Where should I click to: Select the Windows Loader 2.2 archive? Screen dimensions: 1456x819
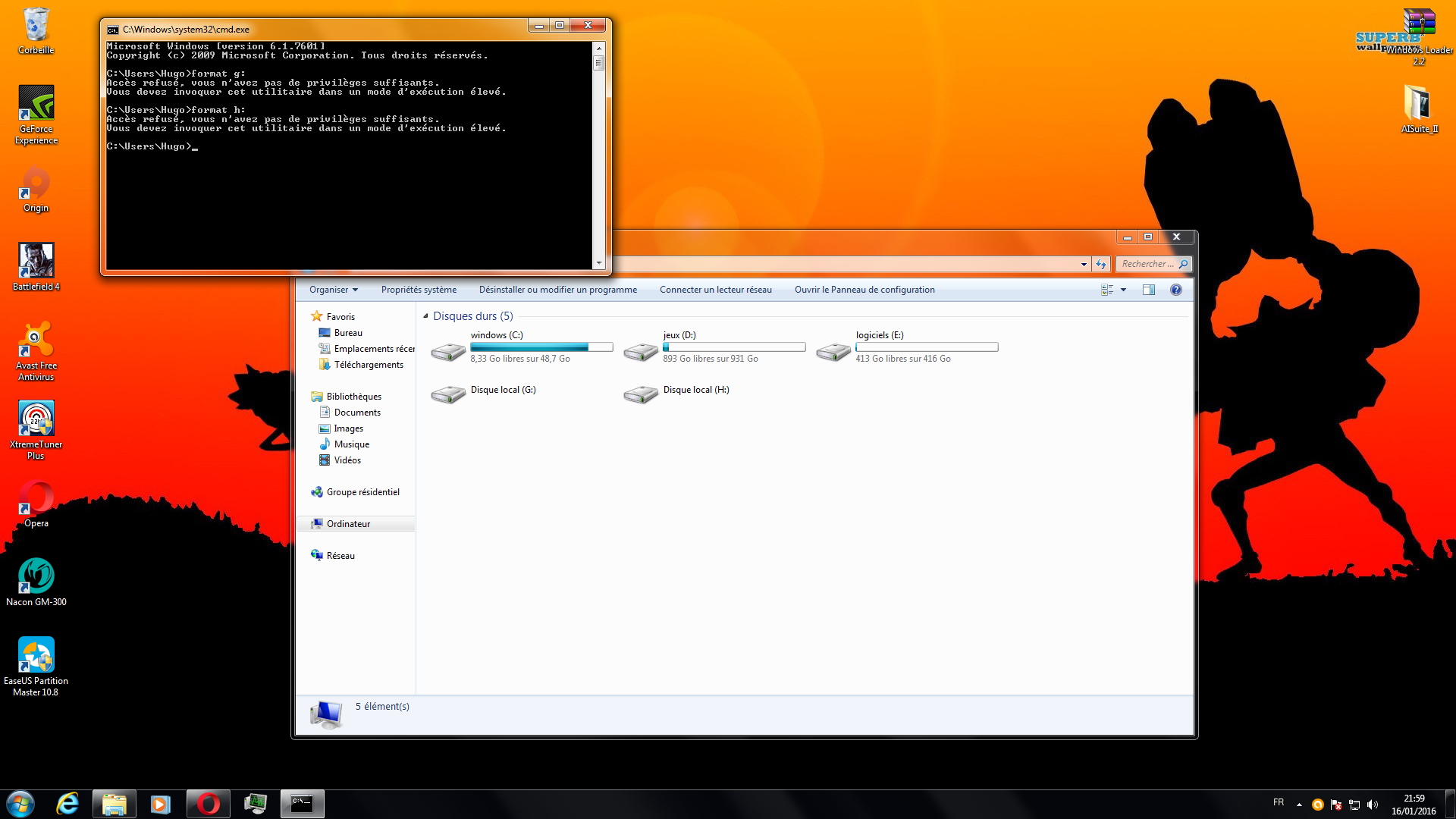1418,36
